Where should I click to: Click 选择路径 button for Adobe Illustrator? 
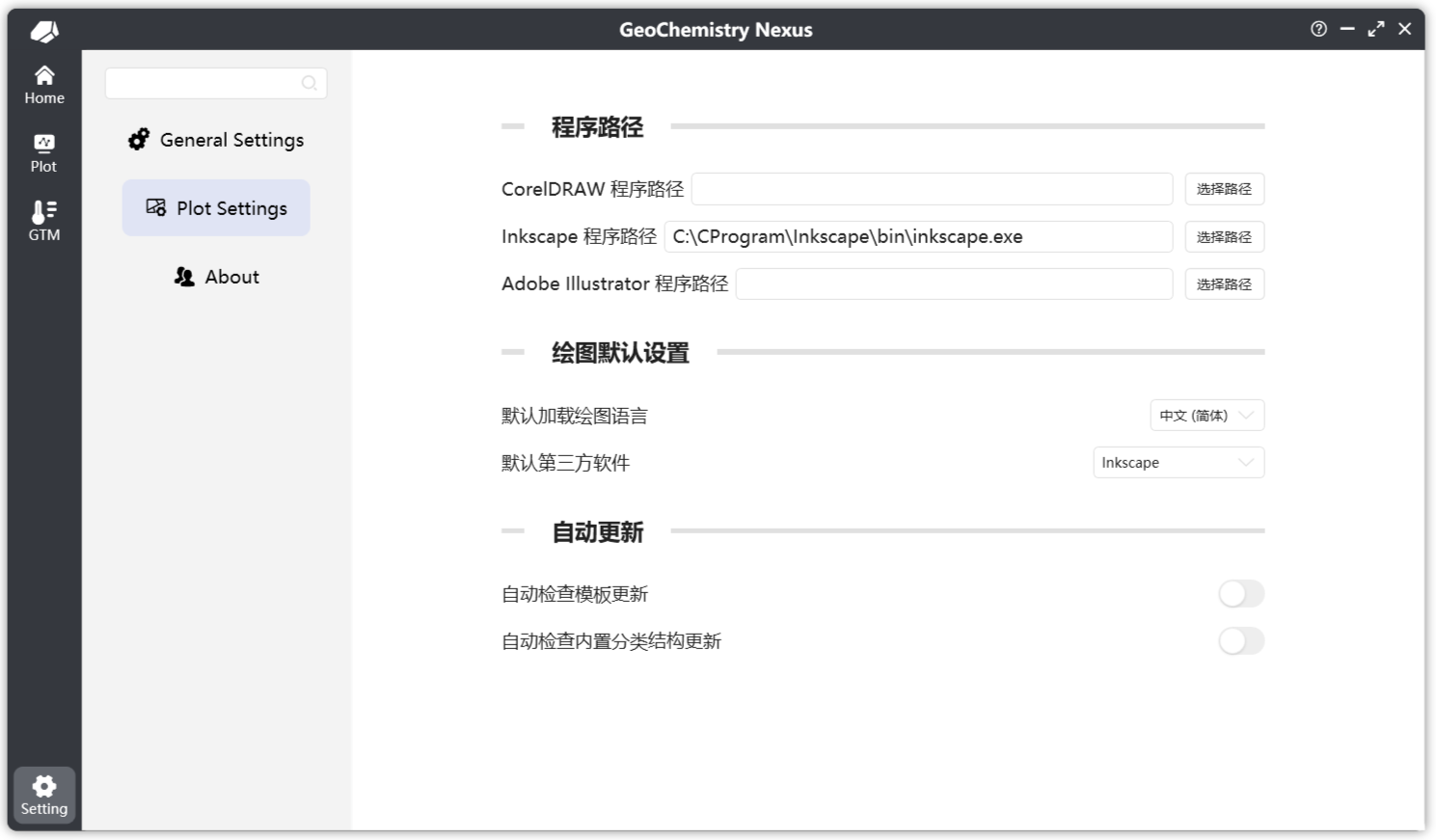click(1224, 285)
